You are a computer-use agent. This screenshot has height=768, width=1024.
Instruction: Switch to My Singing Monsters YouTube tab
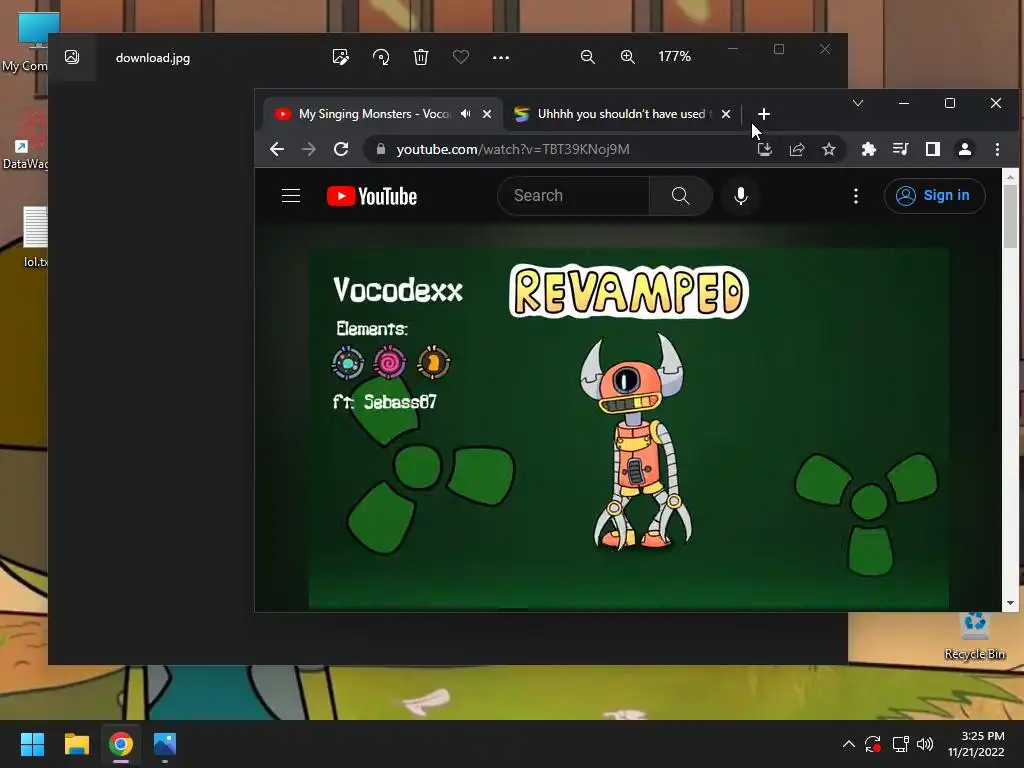click(x=374, y=114)
